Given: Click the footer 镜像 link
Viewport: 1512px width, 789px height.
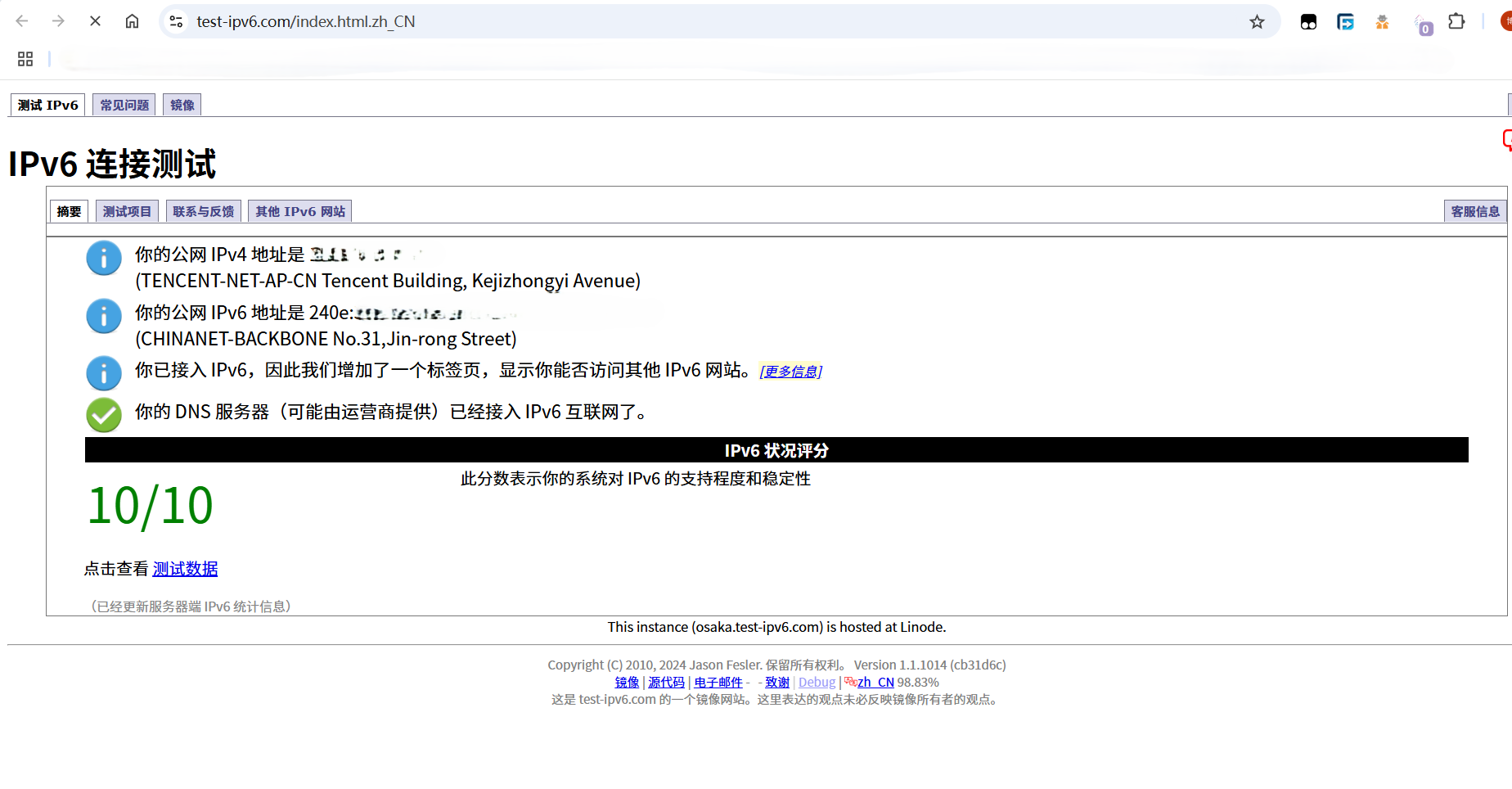Looking at the screenshot, I should (x=627, y=682).
